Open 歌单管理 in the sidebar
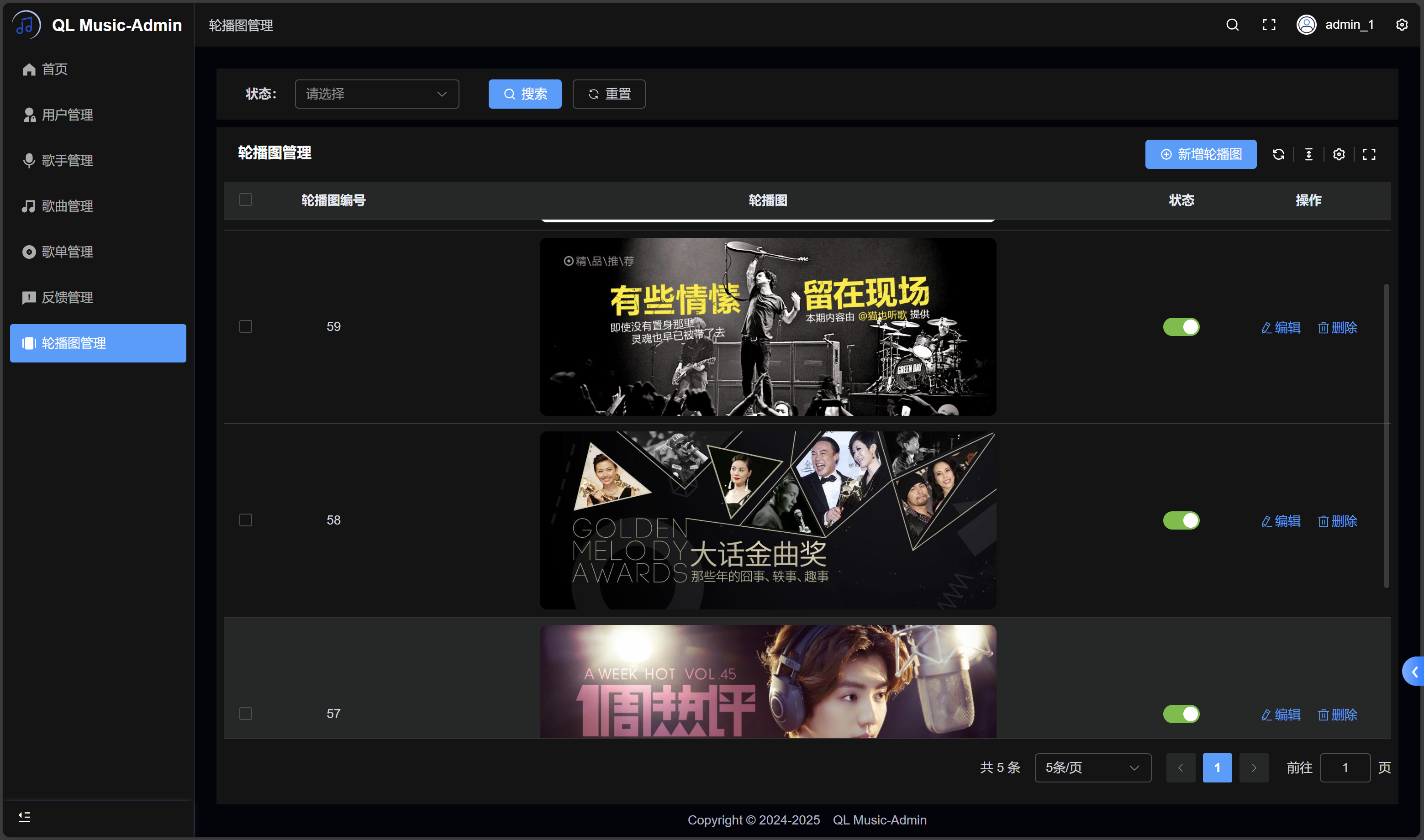 point(98,252)
